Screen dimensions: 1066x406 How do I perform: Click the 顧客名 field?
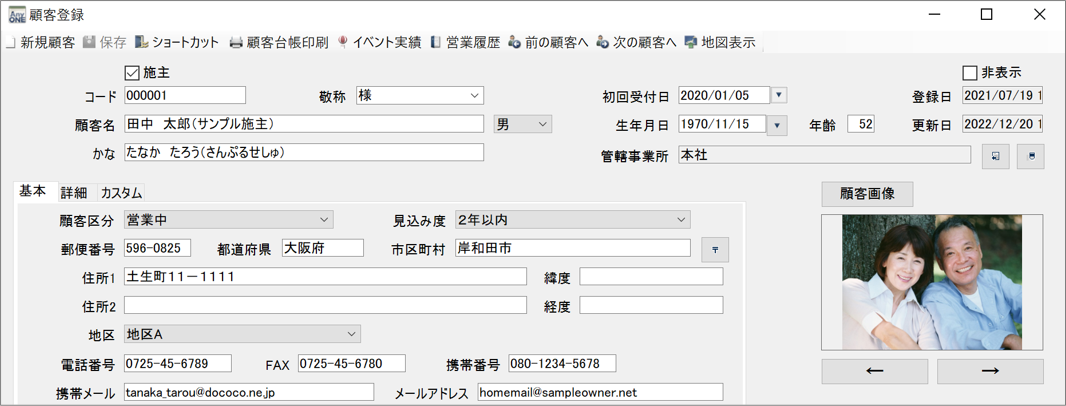click(304, 124)
